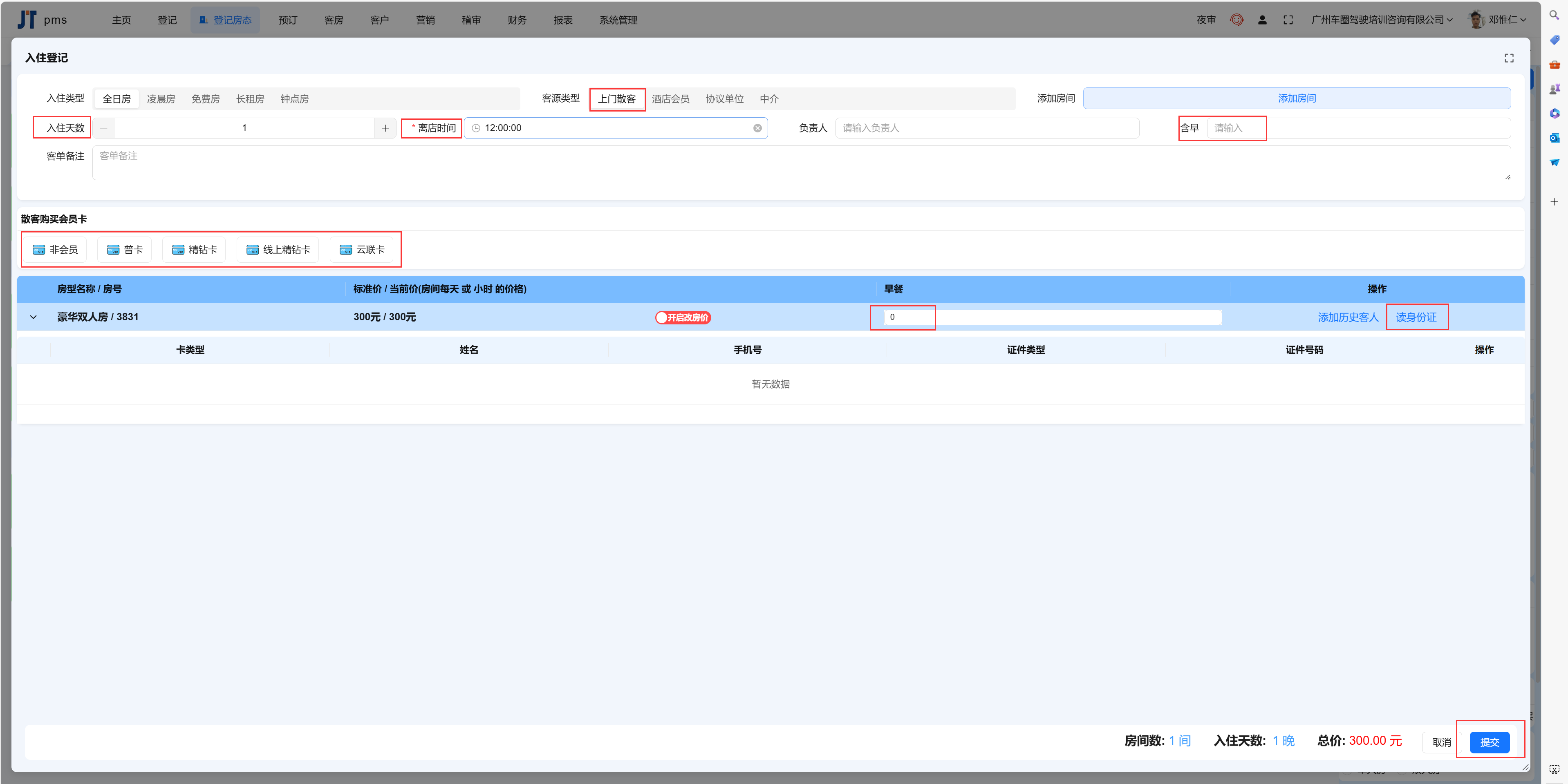
Task: Open the company name dropdown
Action: pos(1381,20)
